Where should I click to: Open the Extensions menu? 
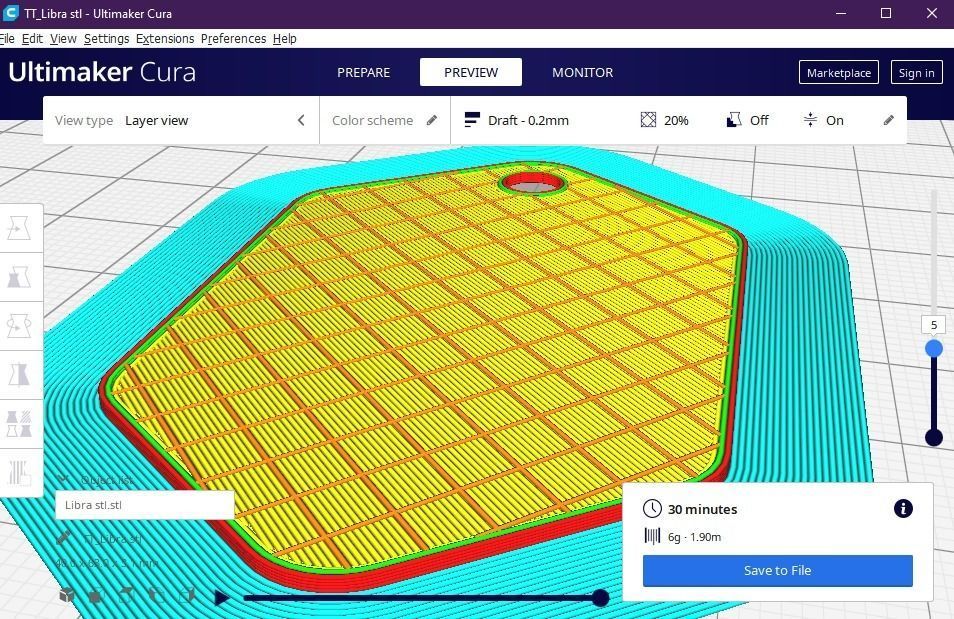pos(165,38)
